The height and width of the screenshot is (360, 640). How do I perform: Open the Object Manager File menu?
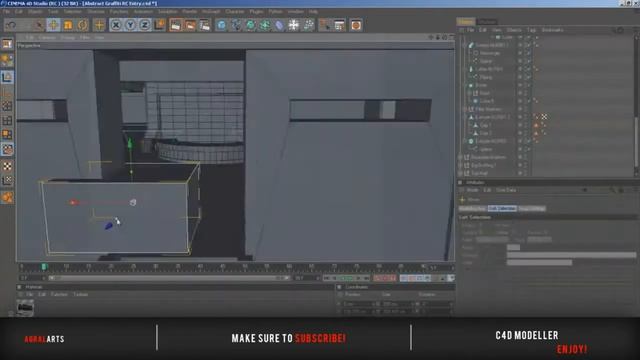(470, 30)
